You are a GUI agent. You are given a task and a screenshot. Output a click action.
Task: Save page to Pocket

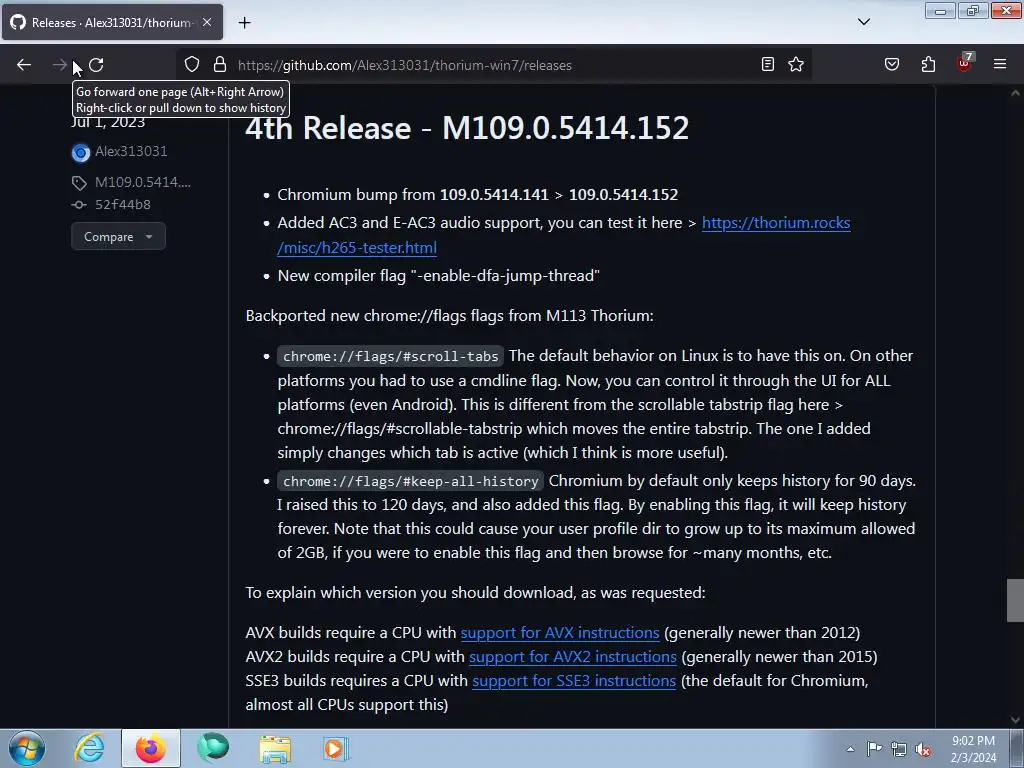point(892,65)
